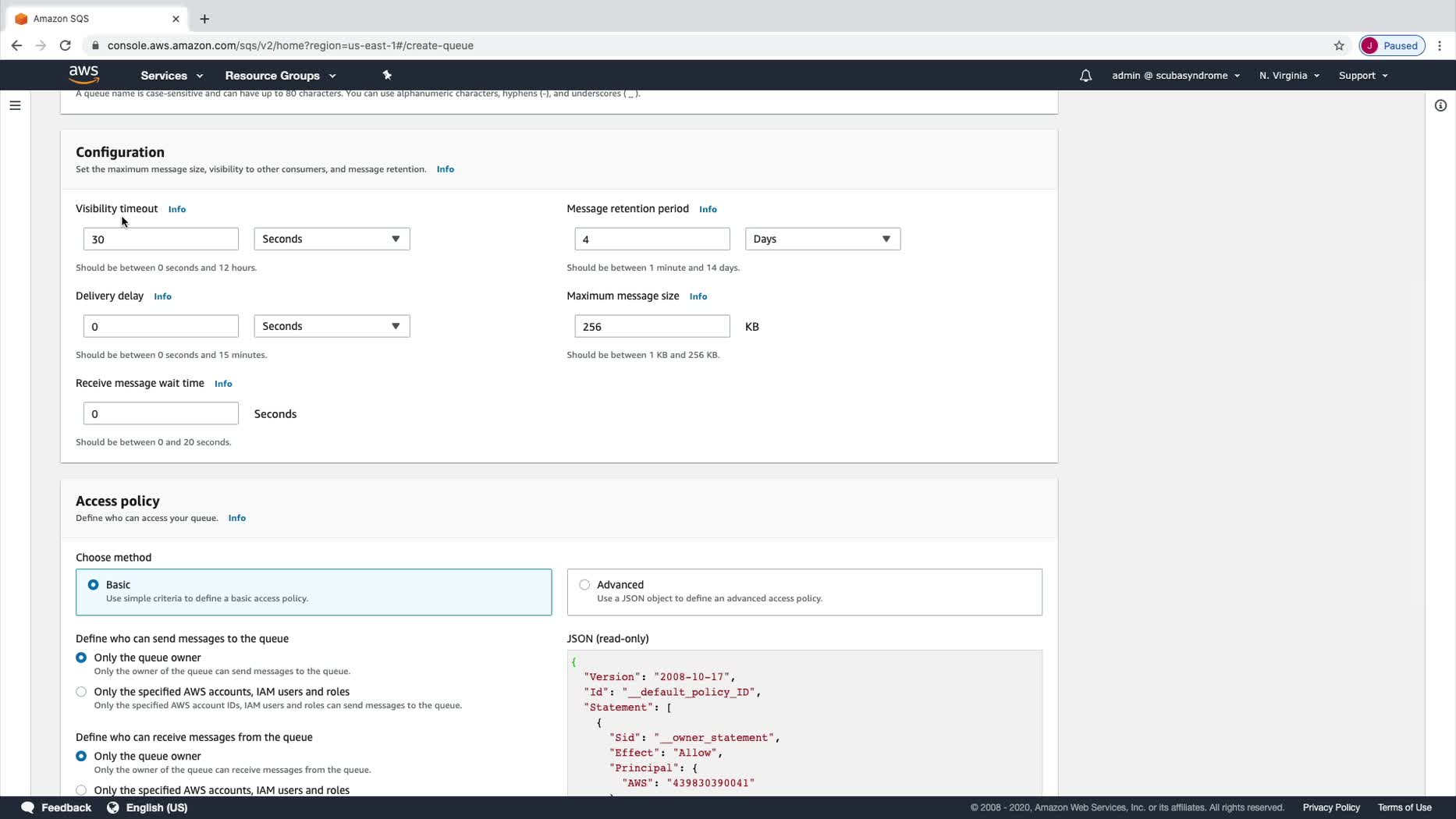Click the Maximum message size field
The image size is (1456, 819).
tap(652, 326)
